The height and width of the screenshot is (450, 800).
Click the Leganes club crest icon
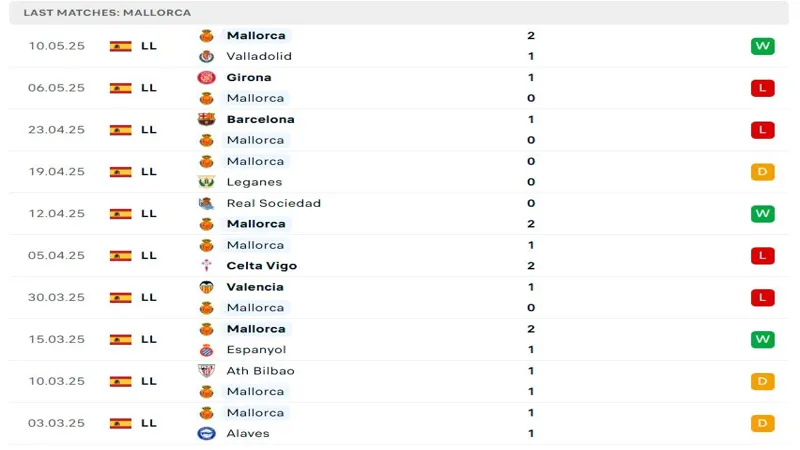coord(207,182)
